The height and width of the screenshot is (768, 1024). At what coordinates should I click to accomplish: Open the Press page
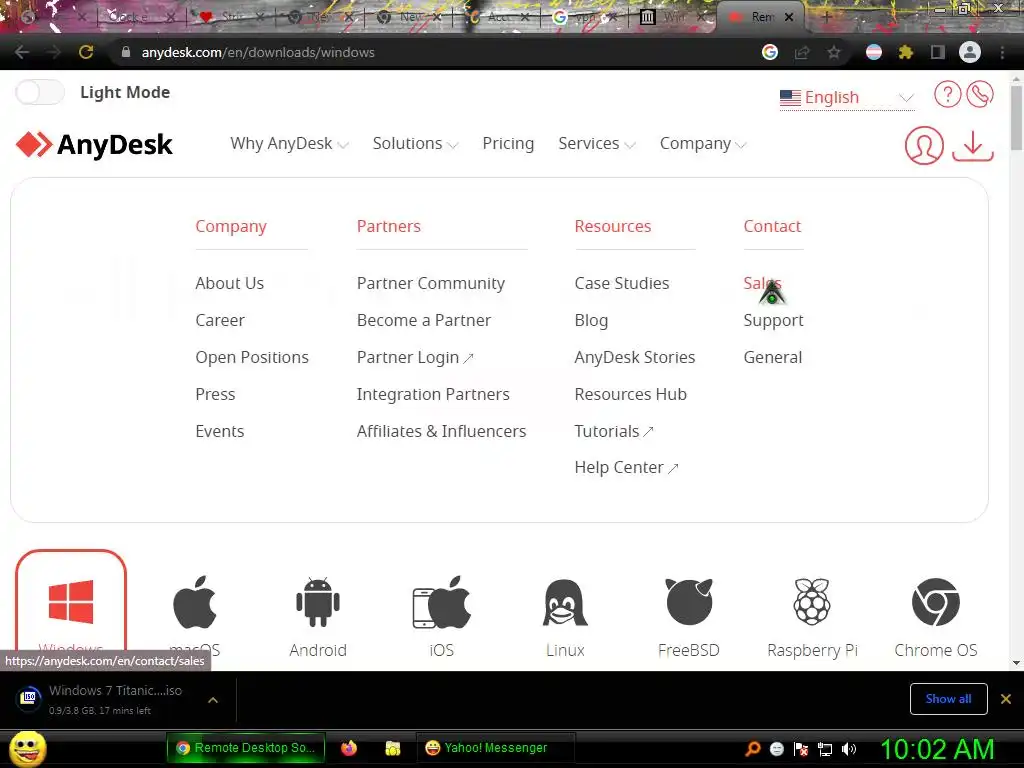[x=215, y=394]
